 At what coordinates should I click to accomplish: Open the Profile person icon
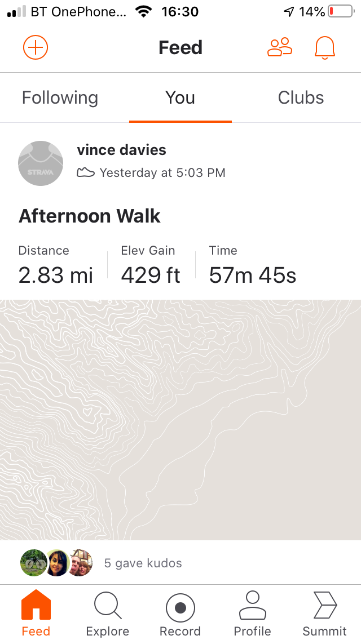click(252, 605)
